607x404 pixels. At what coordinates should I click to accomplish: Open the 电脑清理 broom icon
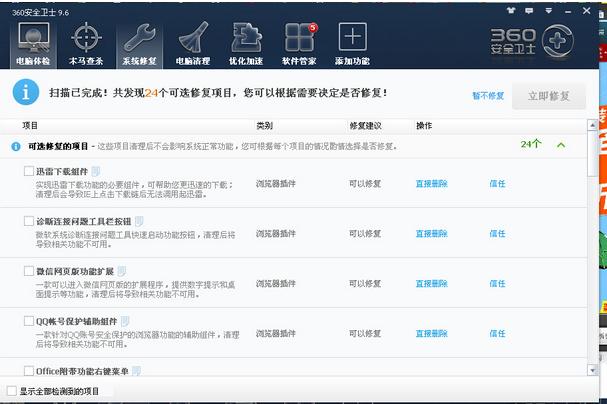(193, 43)
